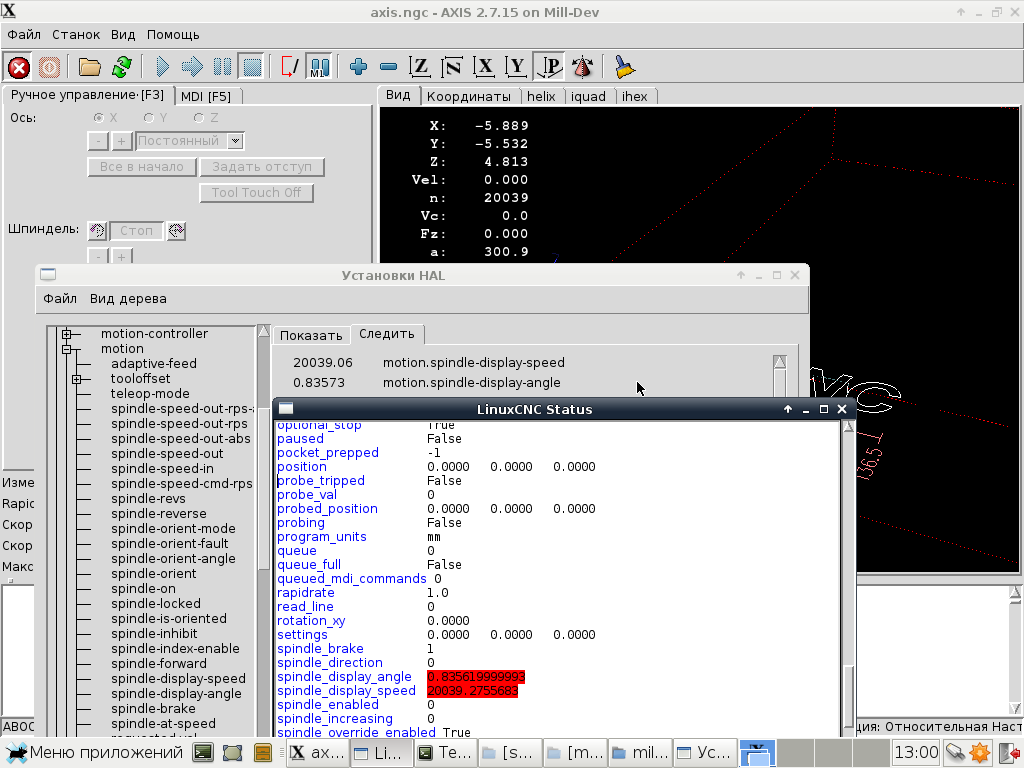Expand the motion-controller tree node

(x=67, y=334)
